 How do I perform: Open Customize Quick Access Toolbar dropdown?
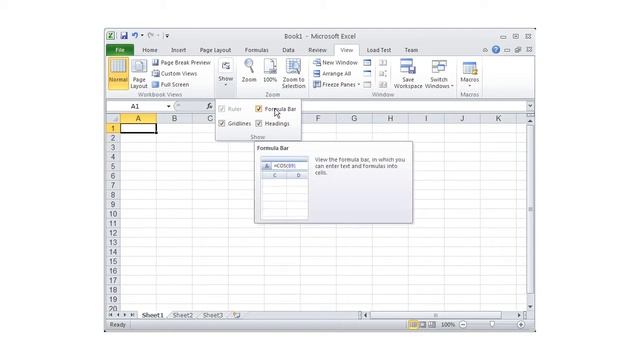pos(167,36)
